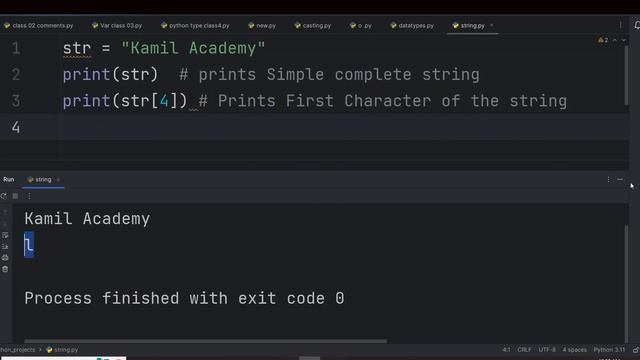Toggle the read-only lock icon
Image resolution: width=640 pixels, height=360 pixels.
(x=636, y=350)
